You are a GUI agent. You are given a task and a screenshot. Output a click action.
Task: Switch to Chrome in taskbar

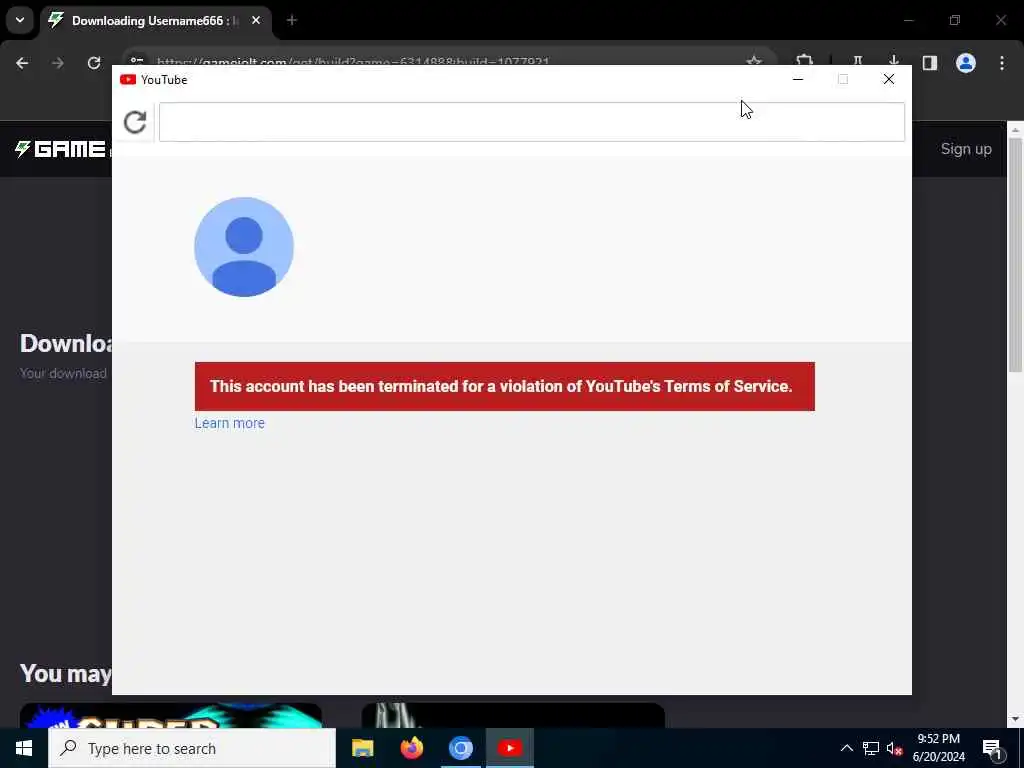tap(460, 748)
